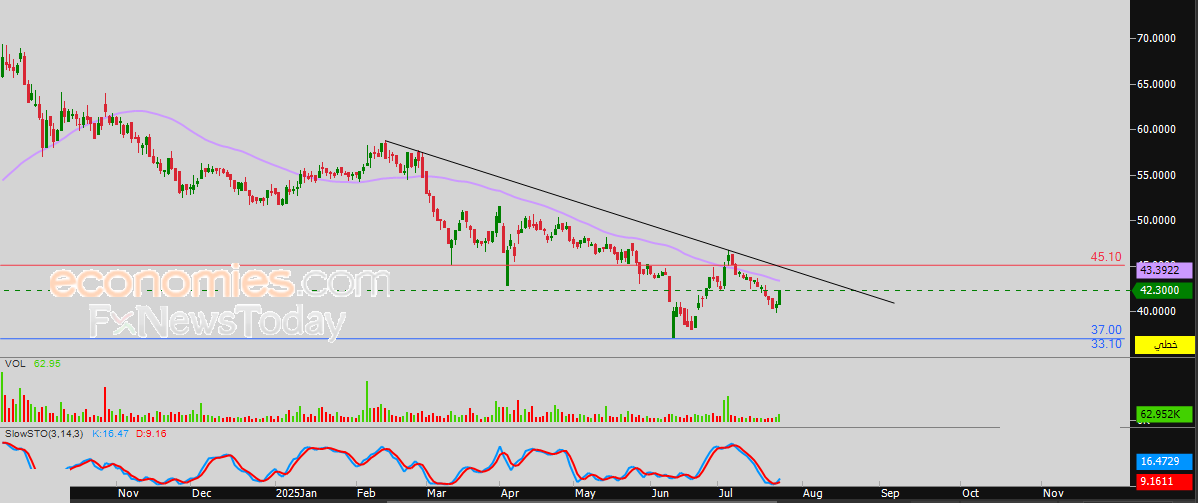This screenshot has height=503, width=1198.
Task: Click the green 62.952K volume tag
Action: point(1164,414)
